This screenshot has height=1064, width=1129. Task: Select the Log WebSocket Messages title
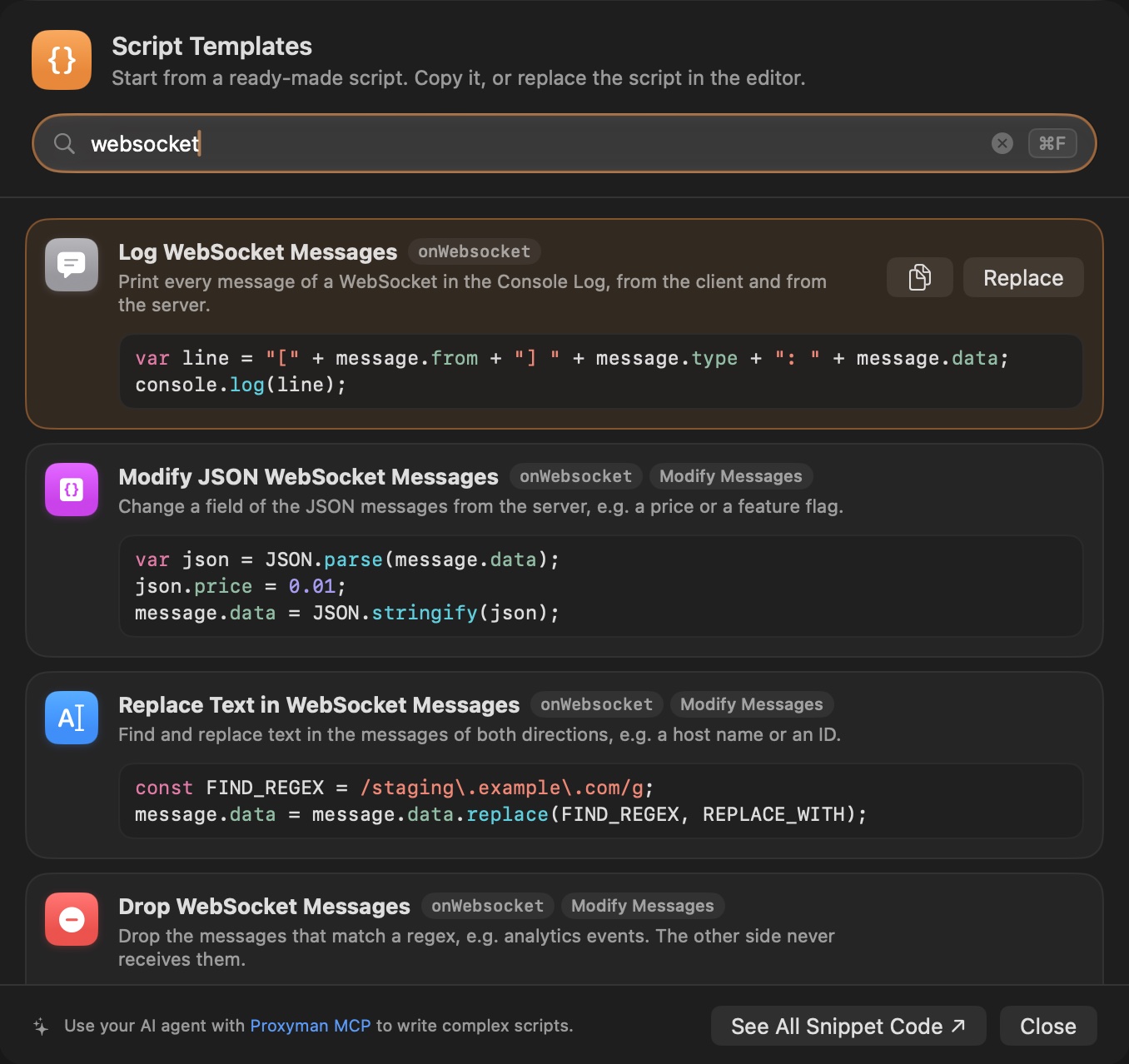258,252
